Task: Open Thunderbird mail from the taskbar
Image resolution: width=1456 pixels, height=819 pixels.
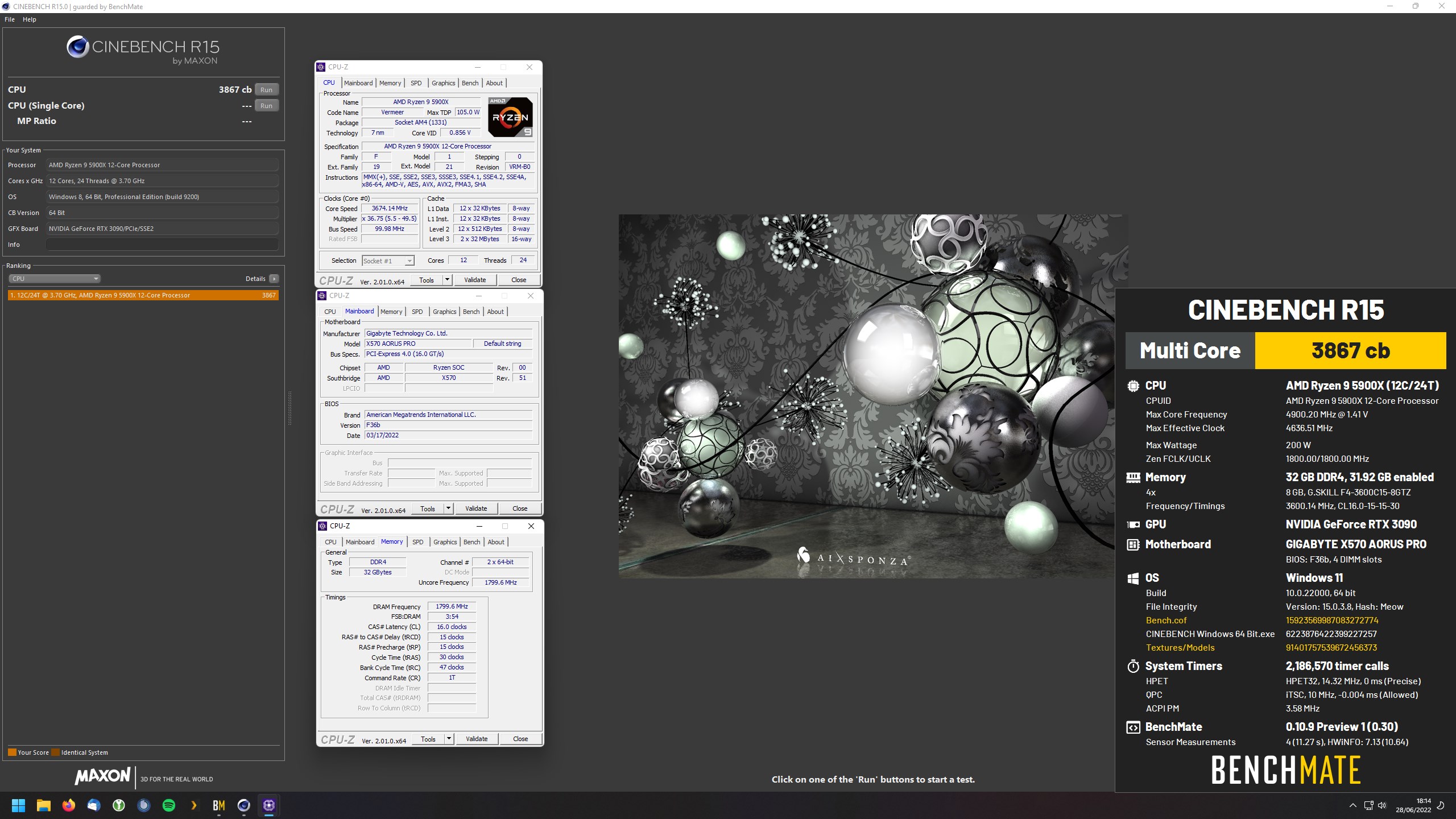Action: pyautogui.click(x=94, y=805)
